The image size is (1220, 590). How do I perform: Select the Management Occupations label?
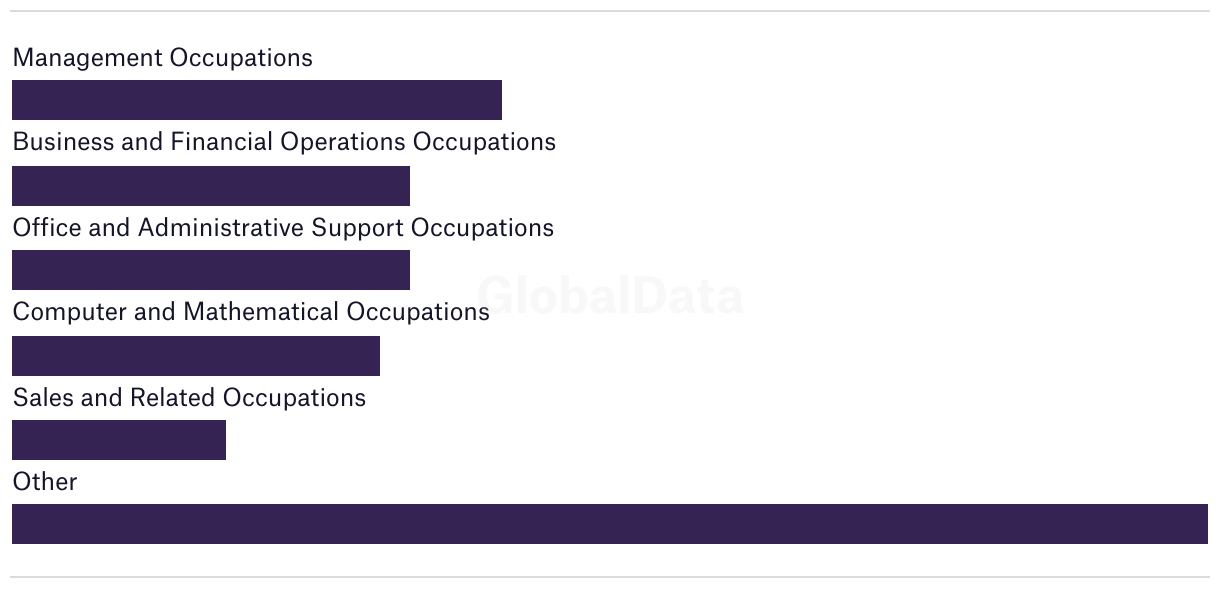pyautogui.click(x=162, y=58)
